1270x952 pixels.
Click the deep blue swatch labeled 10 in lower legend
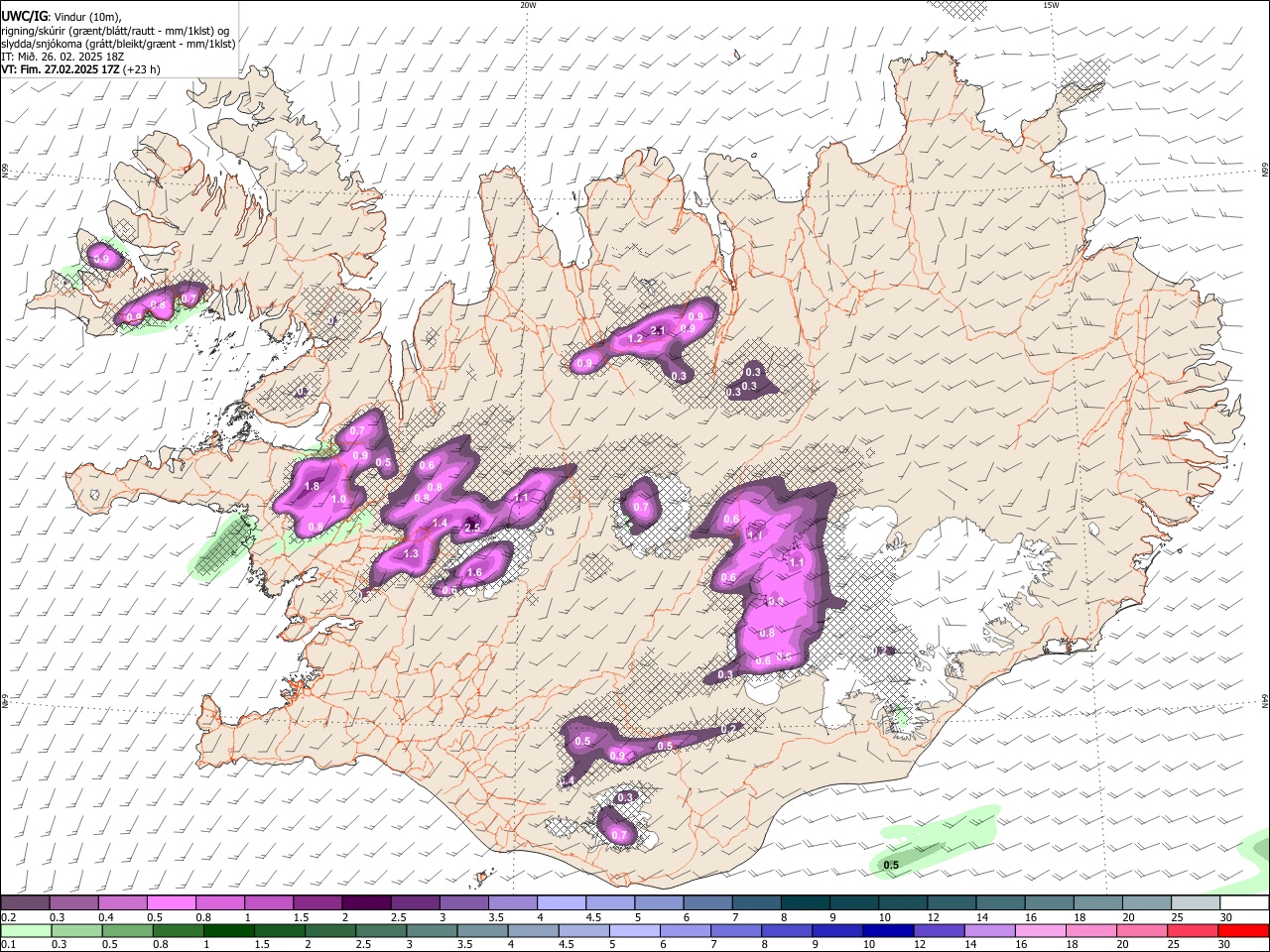(x=886, y=930)
